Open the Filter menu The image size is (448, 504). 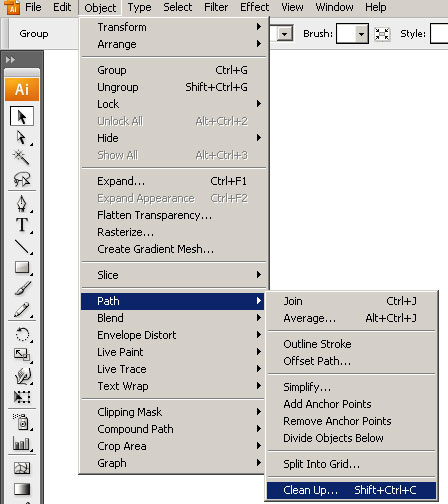pyautogui.click(x=216, y=7)
